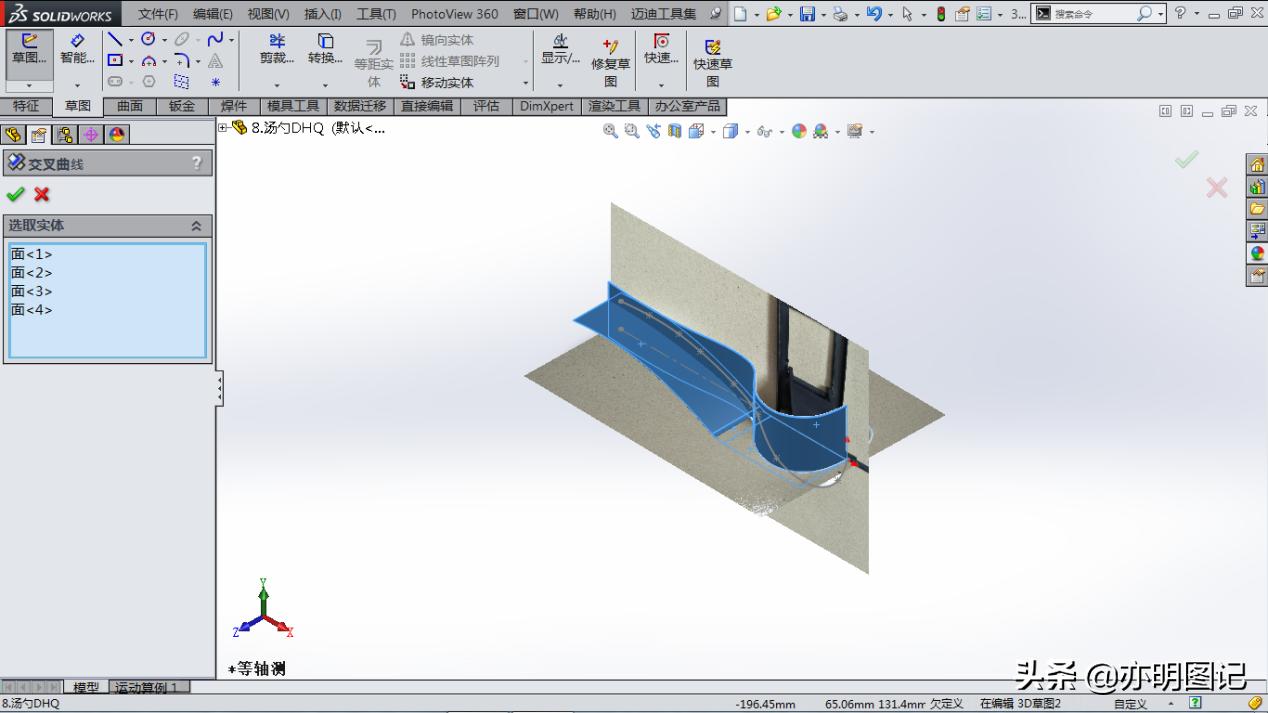Click the Appearances colored sphere icon
The image size is (1268, 713).
[x=798, y=131]
